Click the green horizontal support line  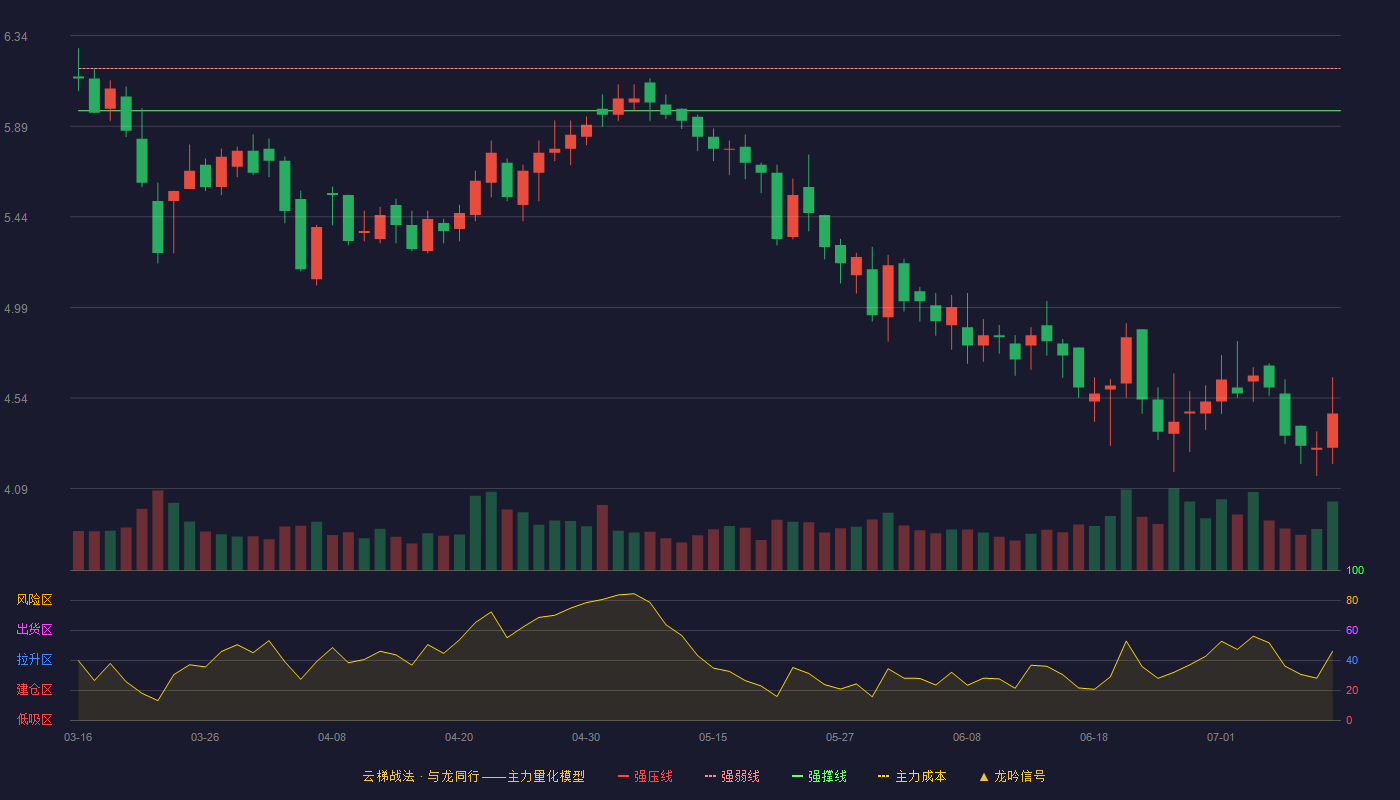(709, 111)
